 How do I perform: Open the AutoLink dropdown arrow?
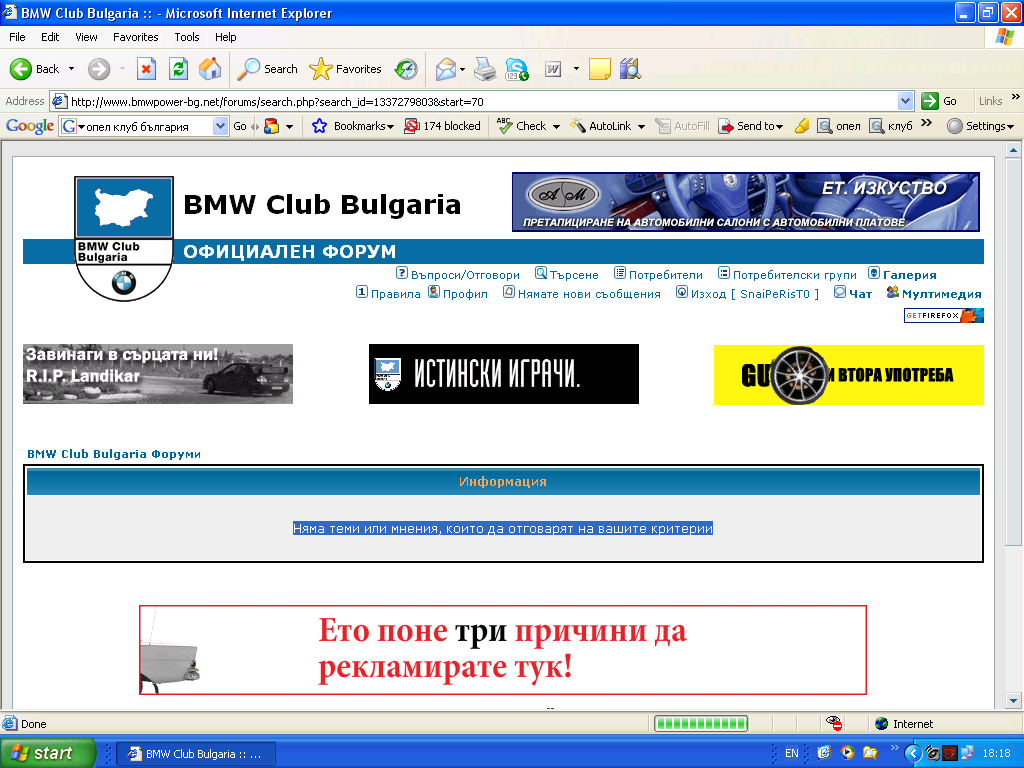641,127
